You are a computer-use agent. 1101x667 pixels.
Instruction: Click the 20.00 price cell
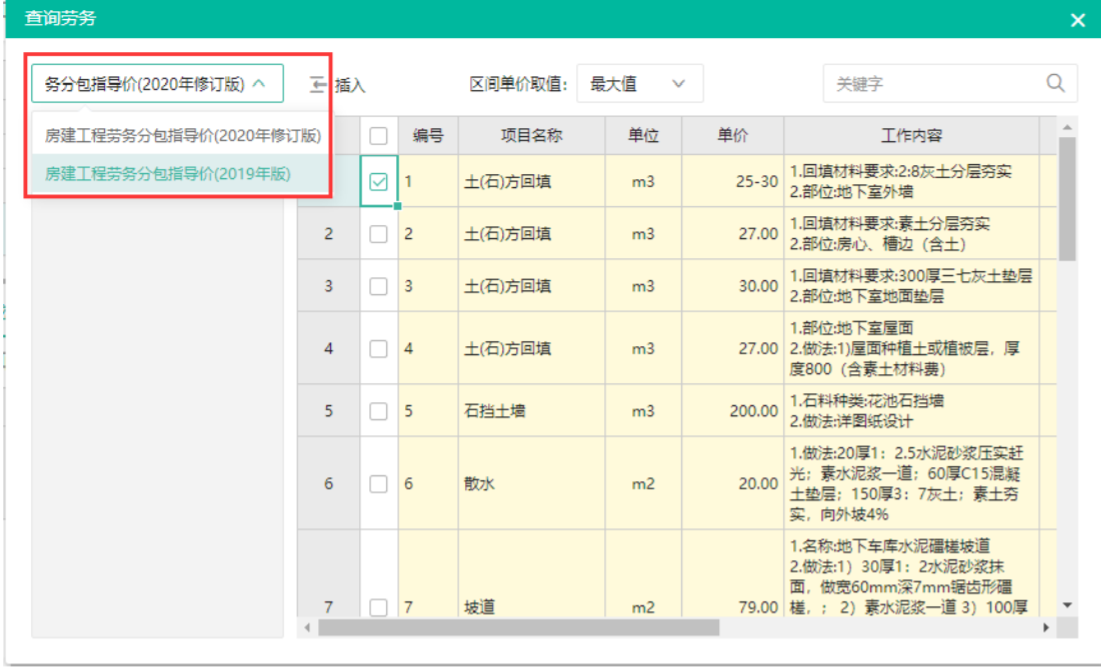[732, 483]
